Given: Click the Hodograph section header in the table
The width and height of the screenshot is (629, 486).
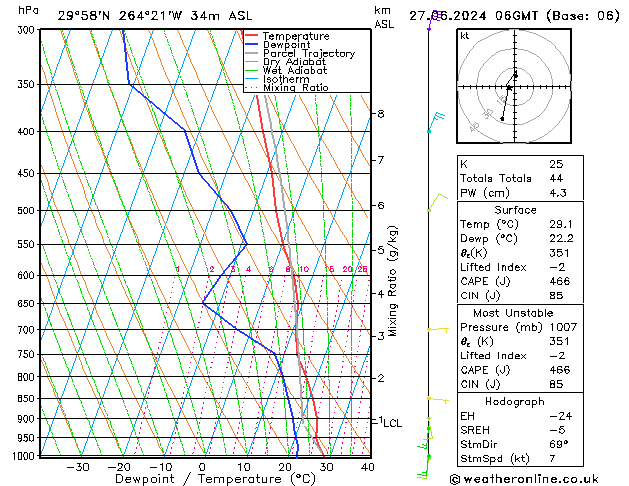Looking at the screenshot, I should [x=508, y=401].
